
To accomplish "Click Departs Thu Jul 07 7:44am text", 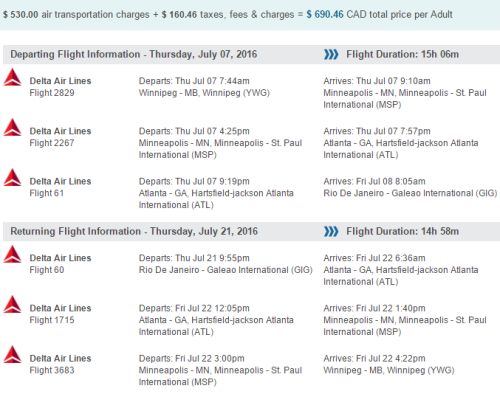I will pos(194,81).
